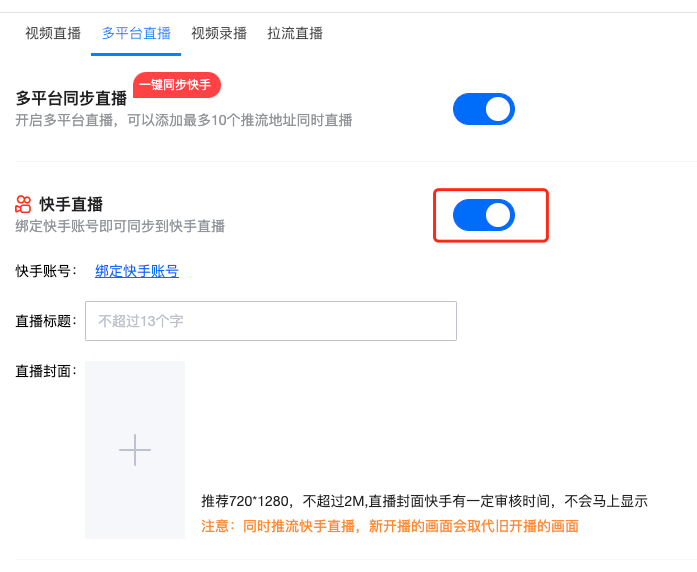Click the plus icon to upload cover
This screenshot has width=697, height=572.
[x=135, y=450]
